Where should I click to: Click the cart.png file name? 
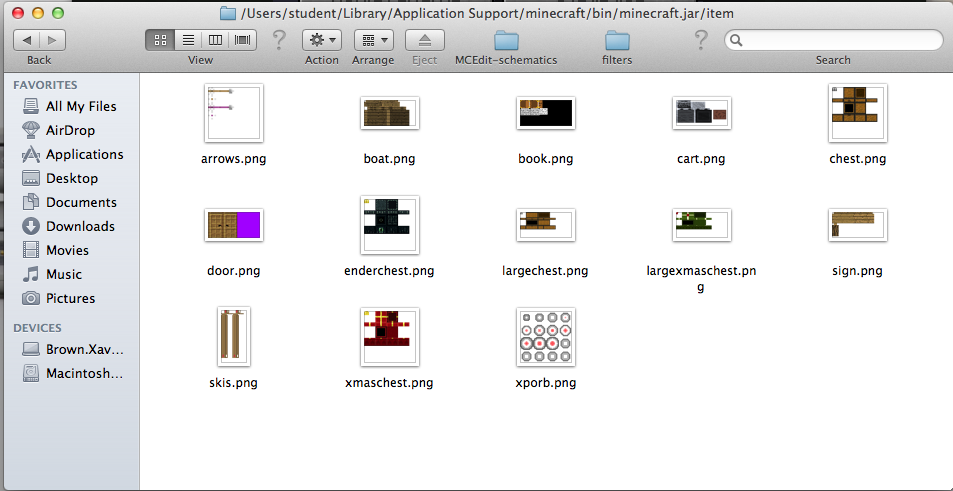pyautogui.click(x=701, y=160)
